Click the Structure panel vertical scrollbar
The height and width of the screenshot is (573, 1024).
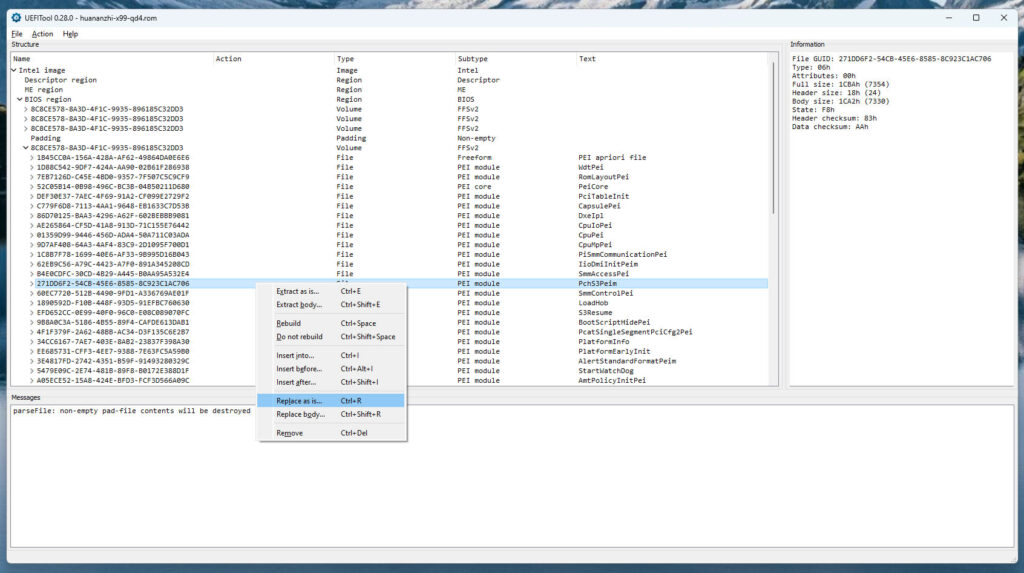click(772, 140)
